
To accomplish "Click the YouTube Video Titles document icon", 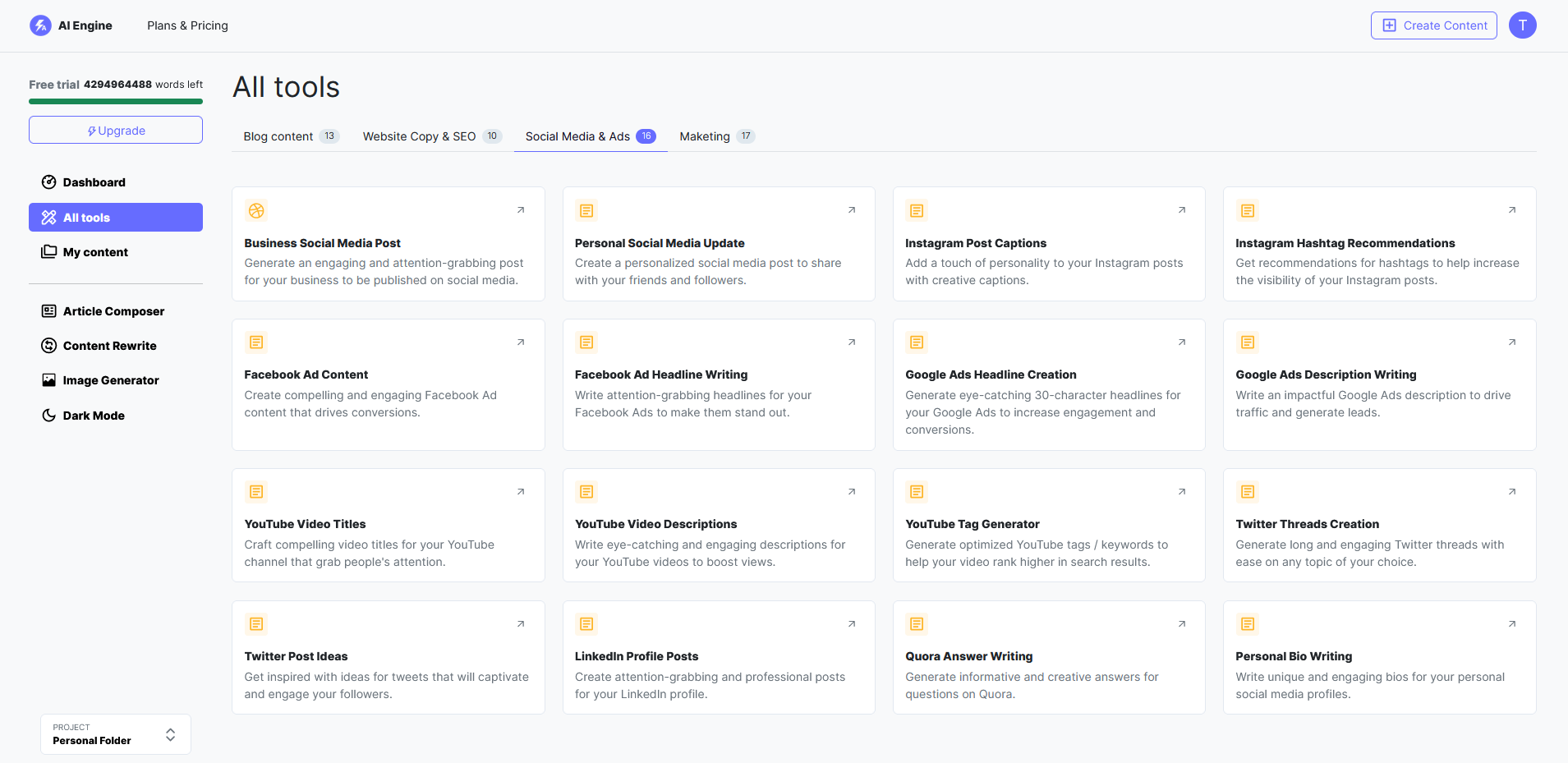I will click(256, 492).
